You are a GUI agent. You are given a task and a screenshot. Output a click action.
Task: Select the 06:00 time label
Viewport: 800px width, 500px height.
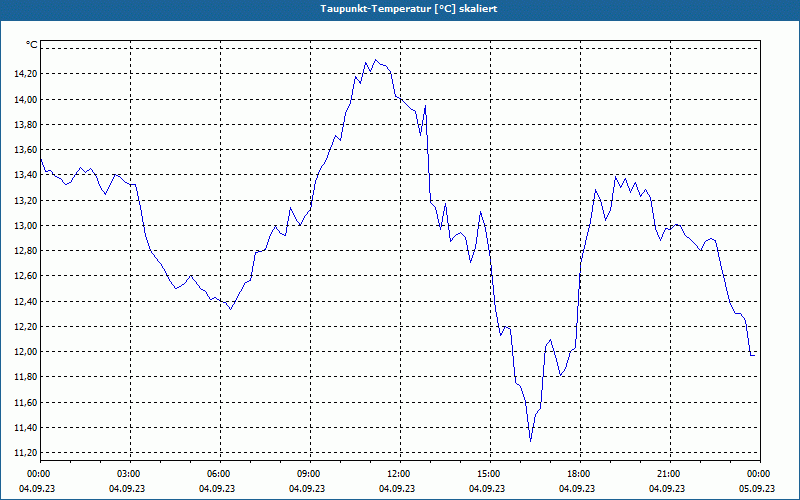219,474
